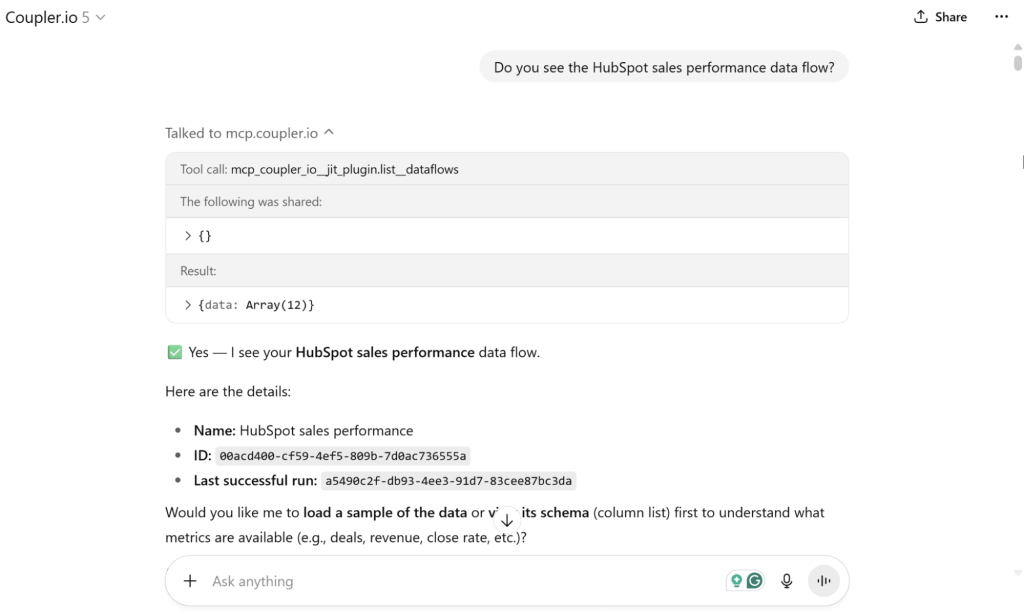
Task: Collapse the 'Talked to mcp.coupler.io' section
Action: (x=328, y=131)
